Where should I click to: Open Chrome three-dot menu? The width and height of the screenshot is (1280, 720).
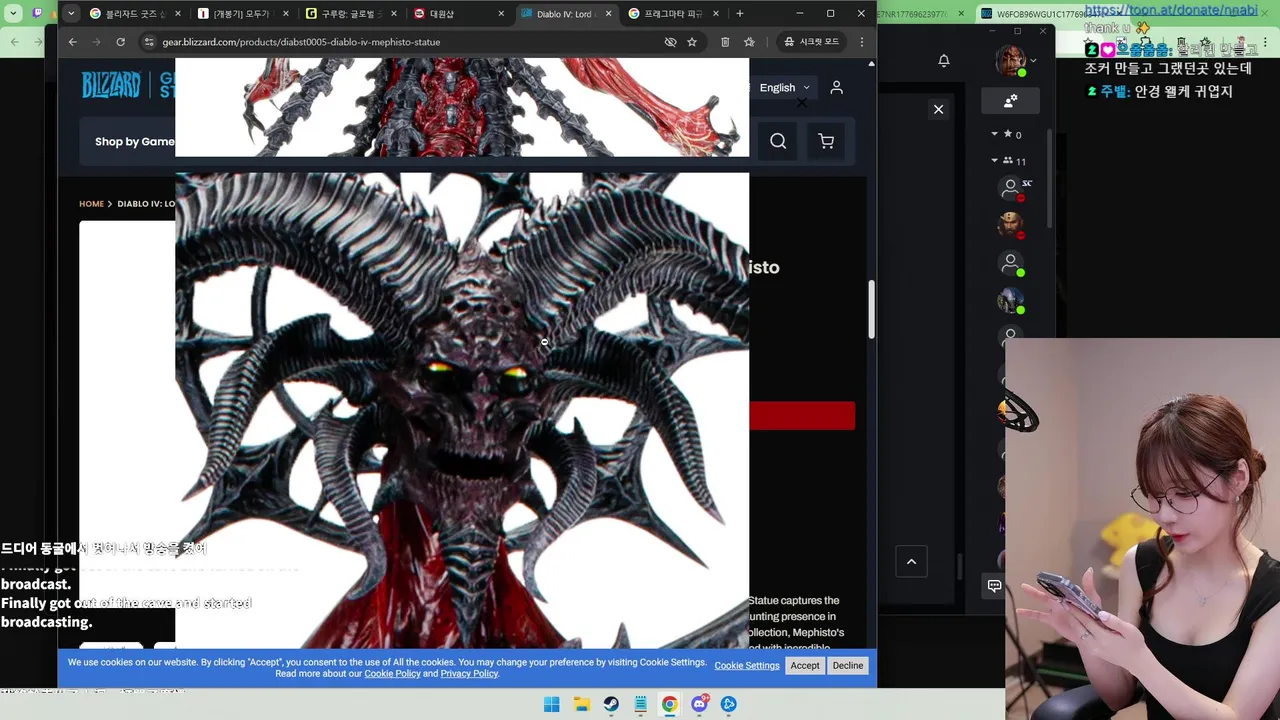click(x=862, y=42)
